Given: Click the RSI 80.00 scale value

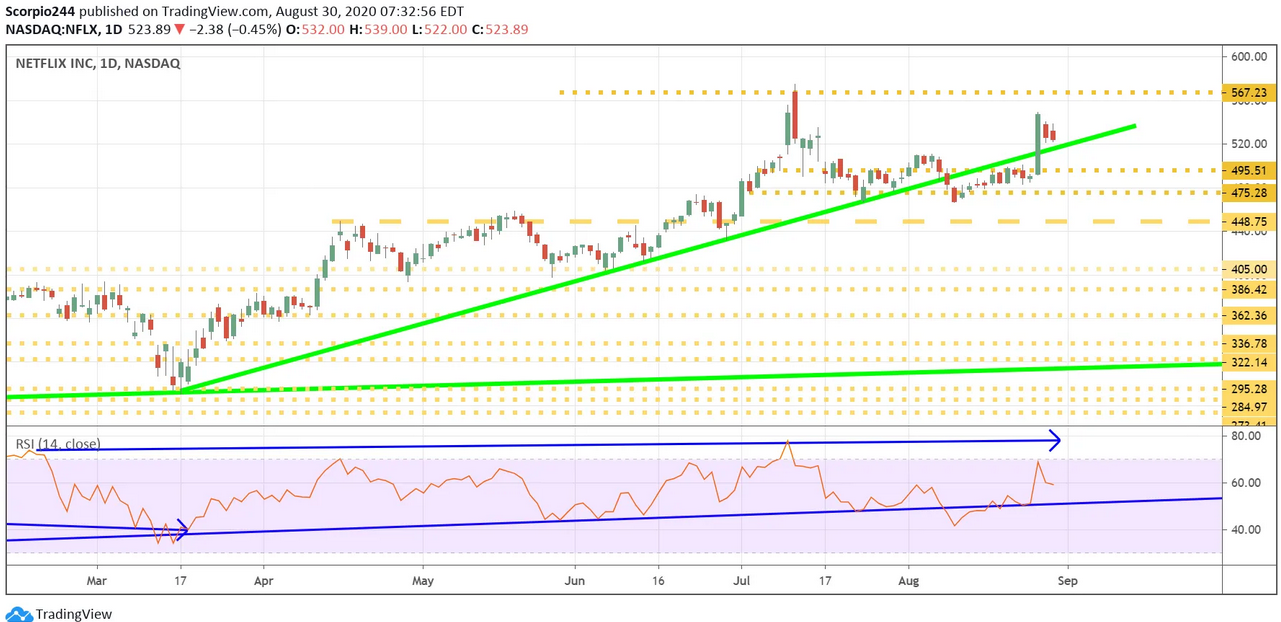Looking at the screenshot, I should point(1246,436).
